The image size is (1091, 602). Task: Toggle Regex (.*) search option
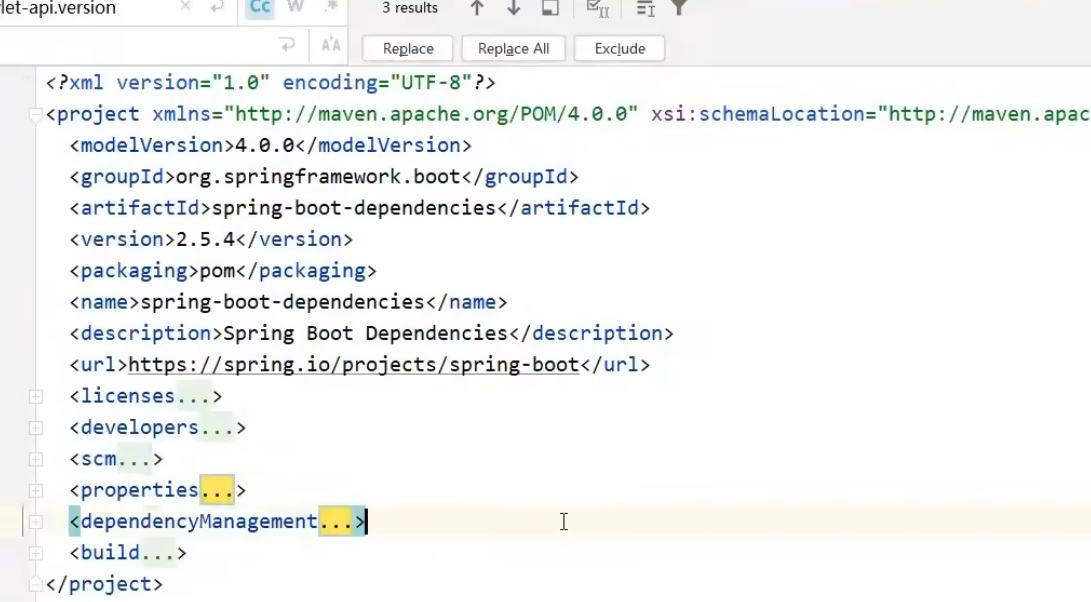[x=331, y=7]
